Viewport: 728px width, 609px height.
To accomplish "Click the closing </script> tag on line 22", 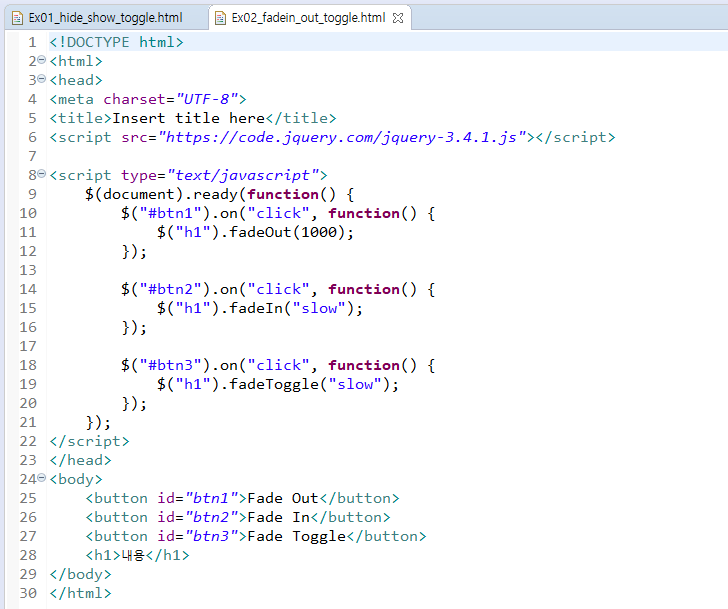I will [90, 441].
